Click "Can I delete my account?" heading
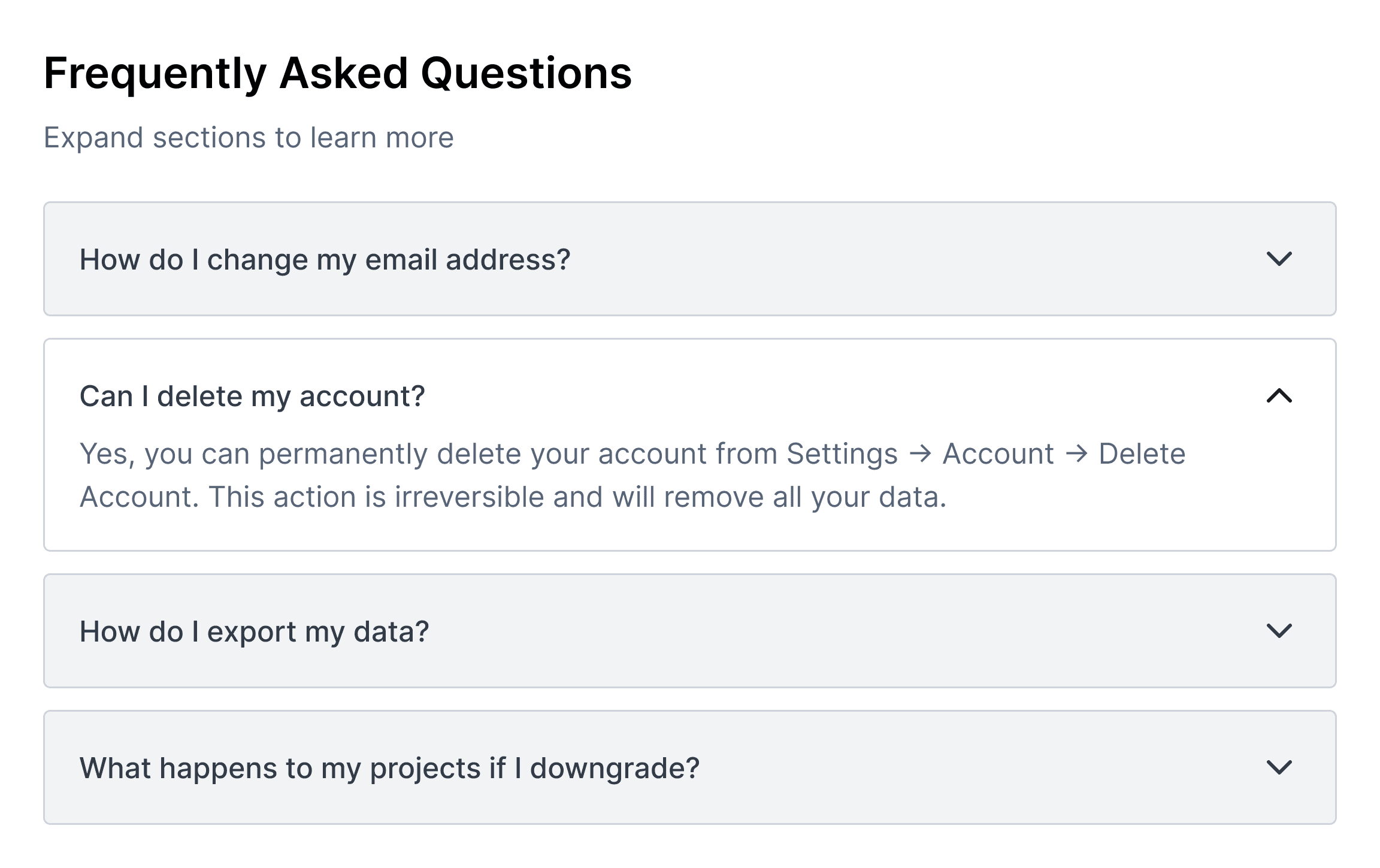The width and height of the screenshot is (1380, 868). pyautogui.click(x=252, y=396)
